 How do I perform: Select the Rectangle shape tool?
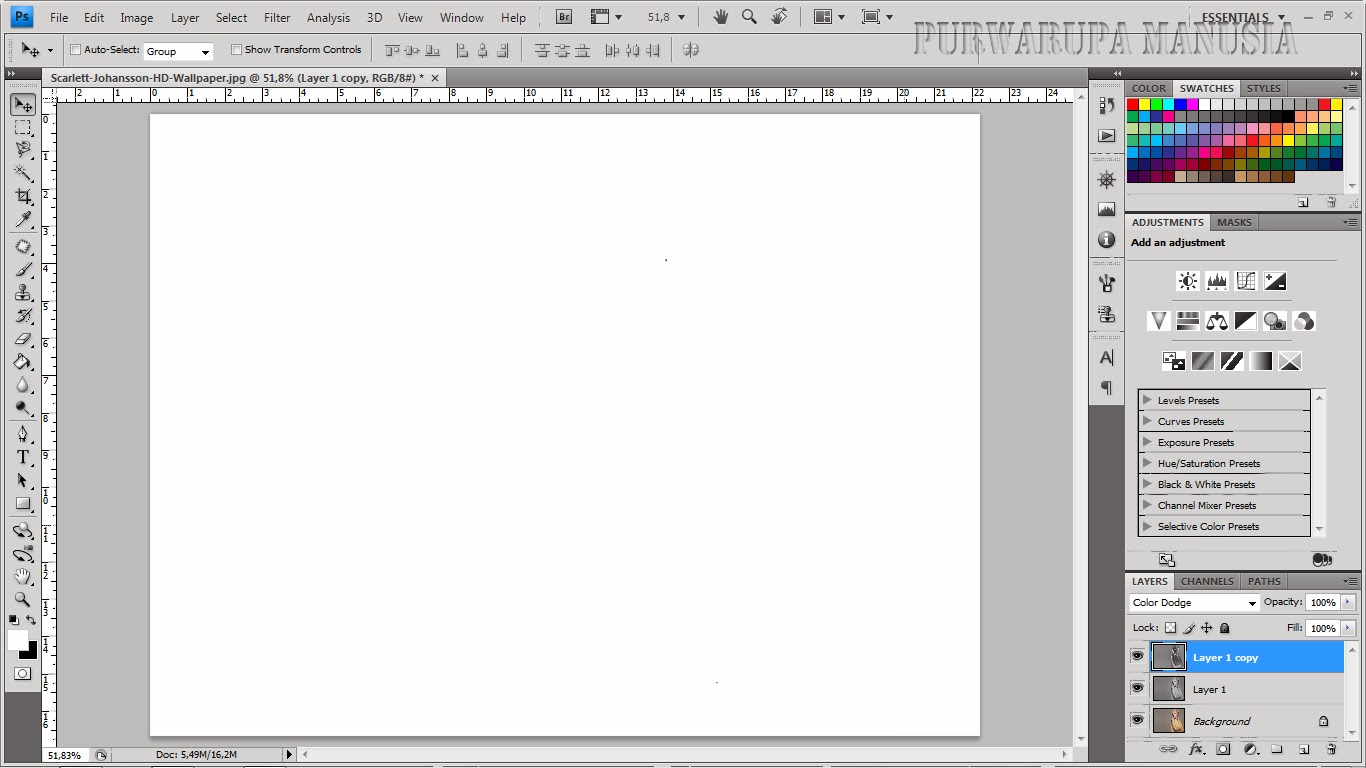tap(22, 503)
